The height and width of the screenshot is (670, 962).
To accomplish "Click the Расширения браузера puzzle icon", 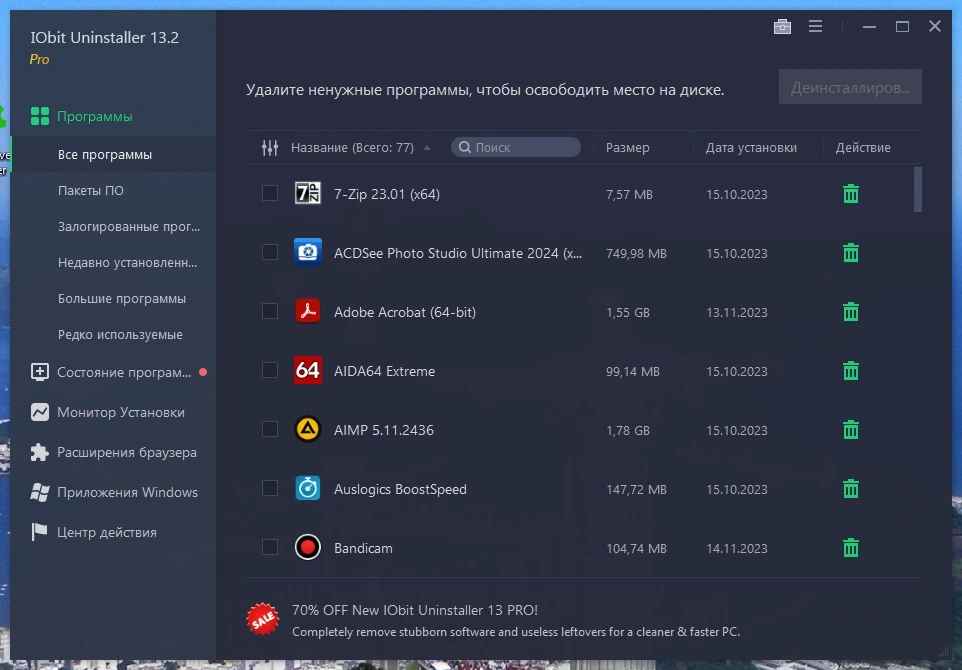I will click(x=40, y=452).
